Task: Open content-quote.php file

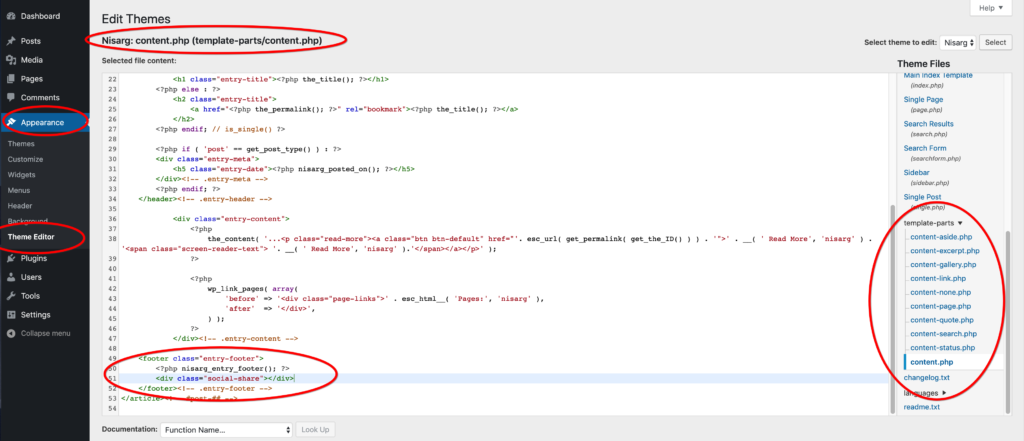Action: pyautogui.click(x=942, y=320)
